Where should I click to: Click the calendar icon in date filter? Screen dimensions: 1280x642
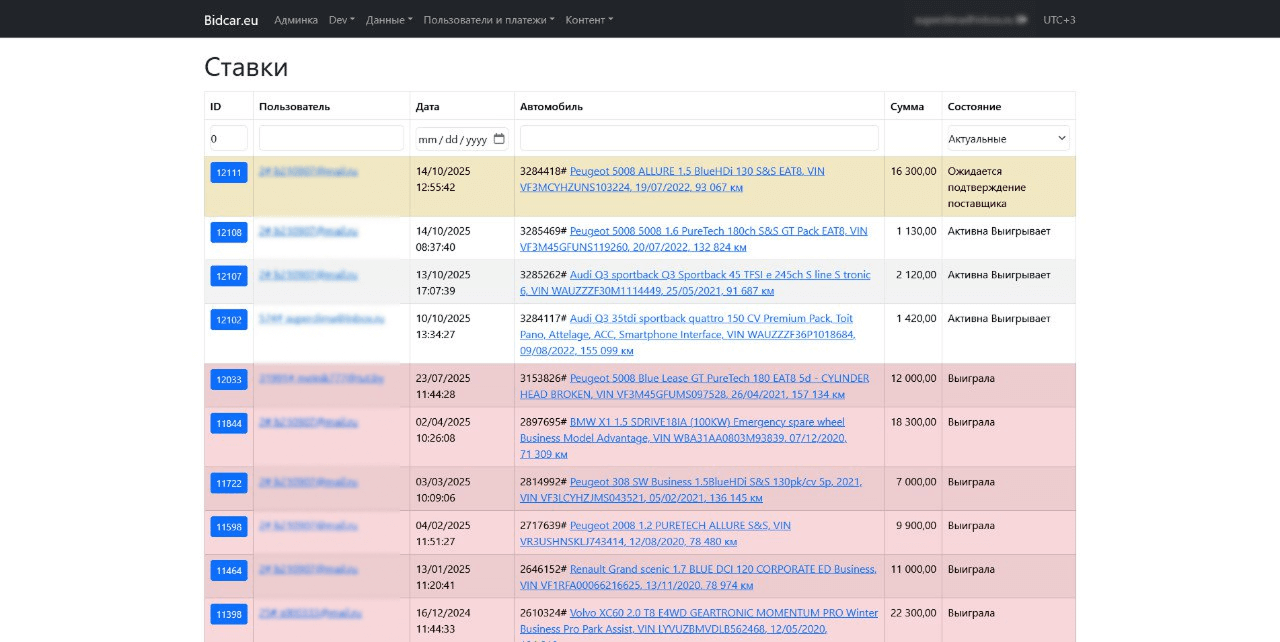(x=499, y=139)
